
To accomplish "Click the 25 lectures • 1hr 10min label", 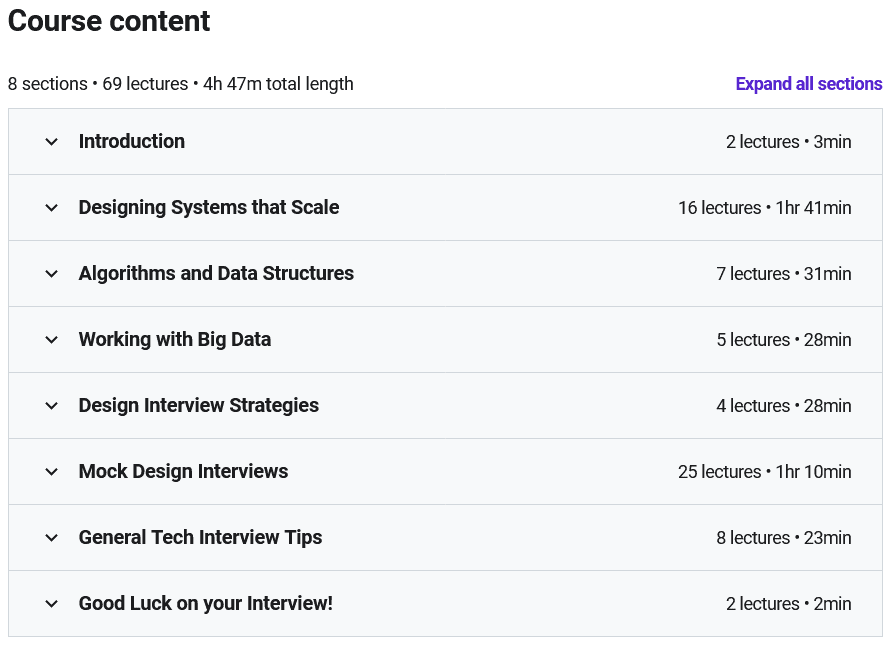I will coord(764,472).
